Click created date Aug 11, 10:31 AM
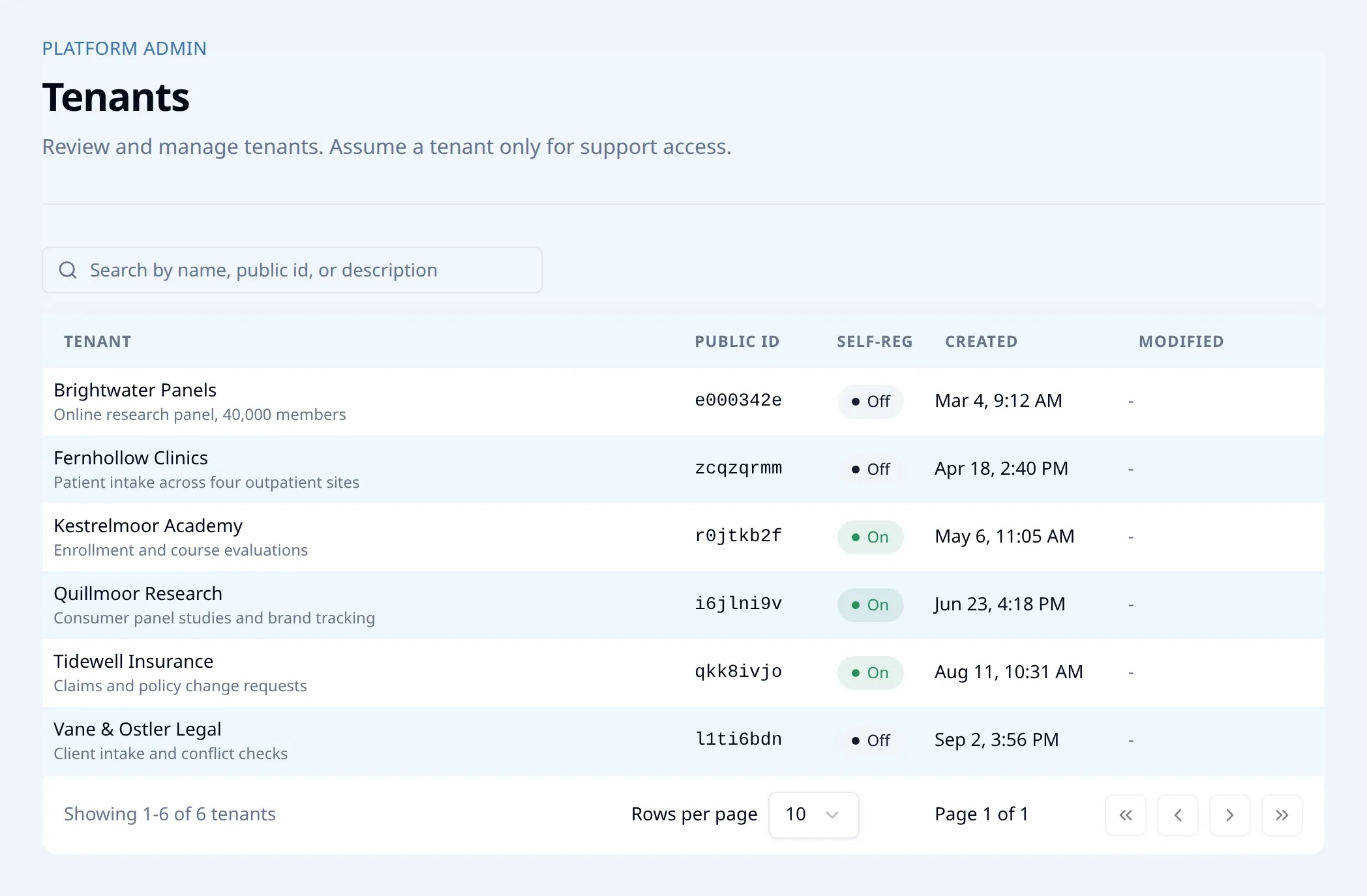Viewport: 1367px width, 896px height. [1009, 672]
